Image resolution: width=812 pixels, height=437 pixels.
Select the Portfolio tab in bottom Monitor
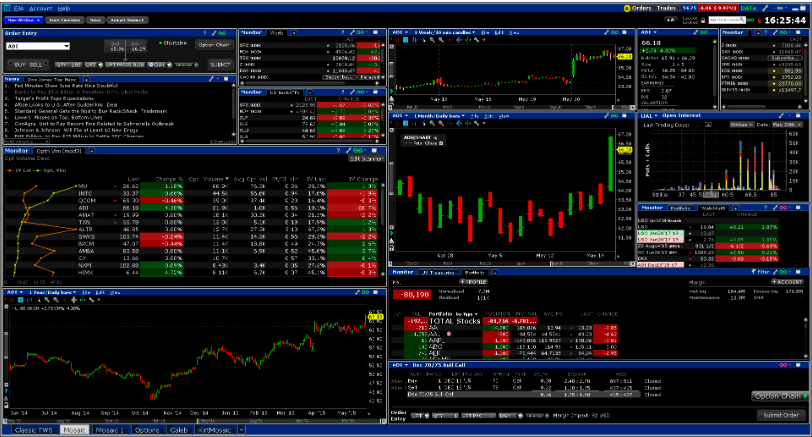pyautogui.click(x=474, y=272)
